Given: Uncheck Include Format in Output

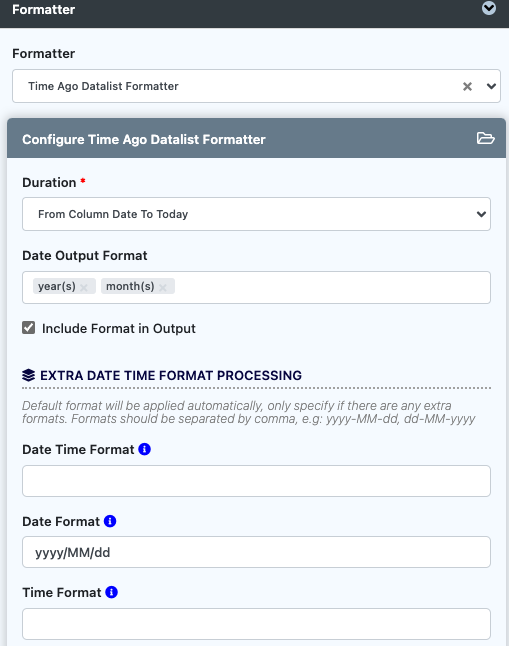Looking at the screenshot, I should (x=28, y=328).
